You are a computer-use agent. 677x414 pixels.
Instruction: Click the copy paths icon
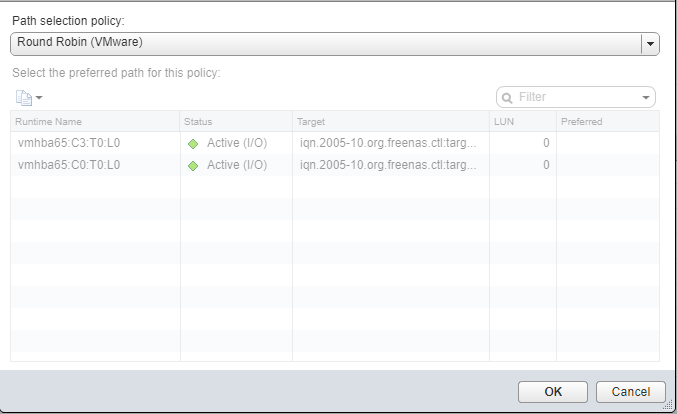tap(24, 98)
